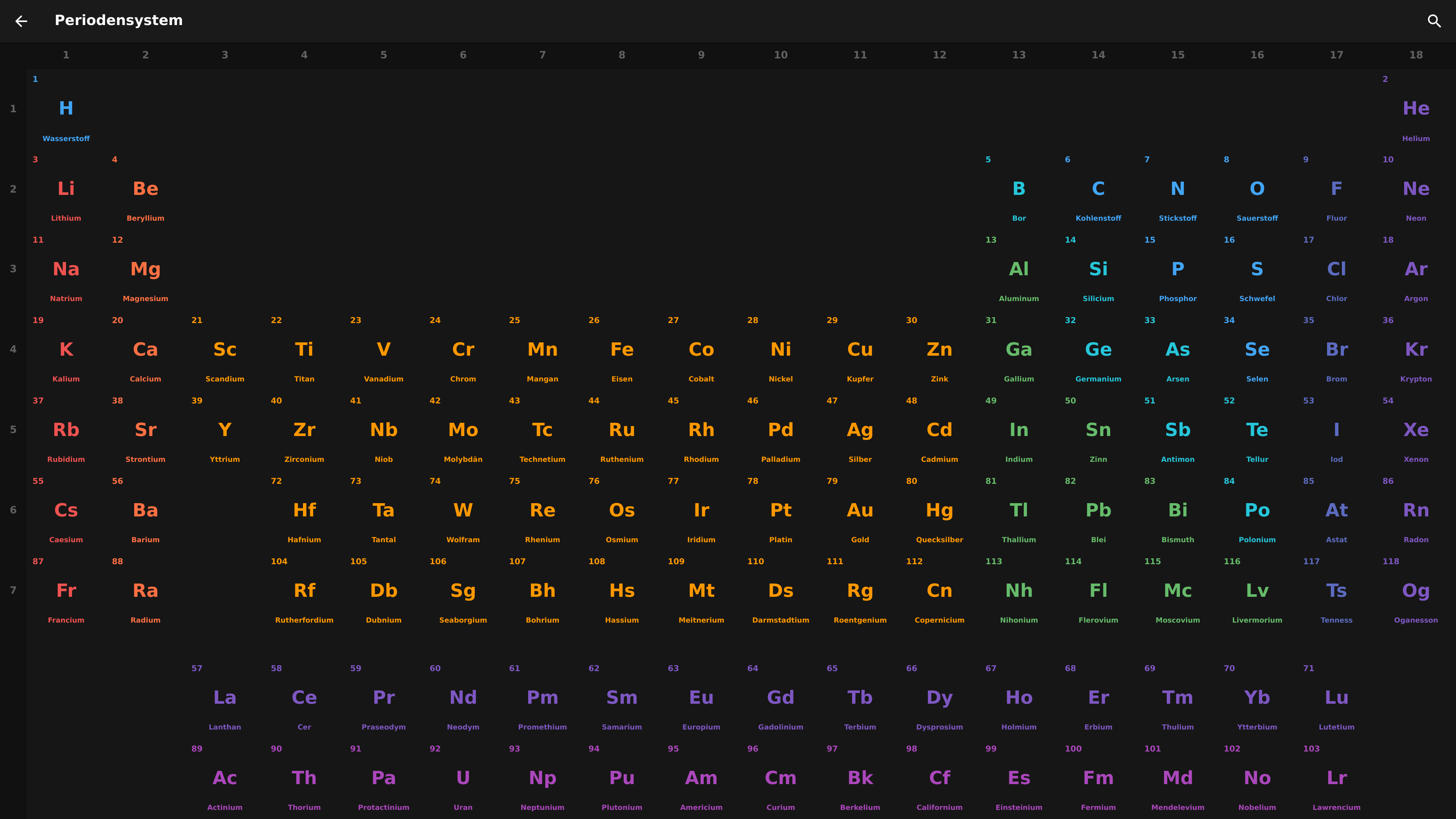Viewport: 1456px width, 819px height.
Task: Select the Neon (Ne) element
Action: coord(1416,189)
